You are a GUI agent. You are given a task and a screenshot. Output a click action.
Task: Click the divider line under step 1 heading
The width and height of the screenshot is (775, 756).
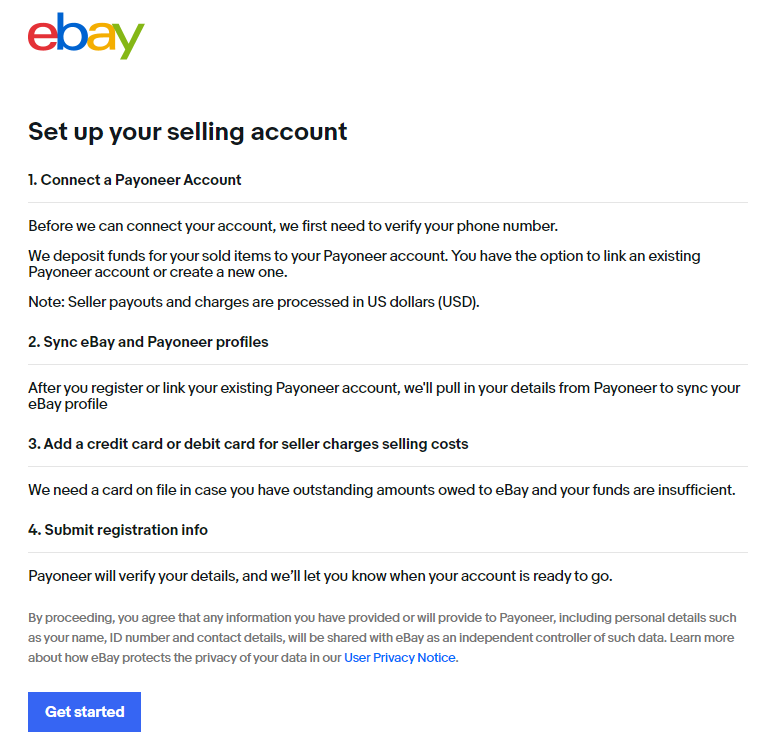click(x=388, y=203)
